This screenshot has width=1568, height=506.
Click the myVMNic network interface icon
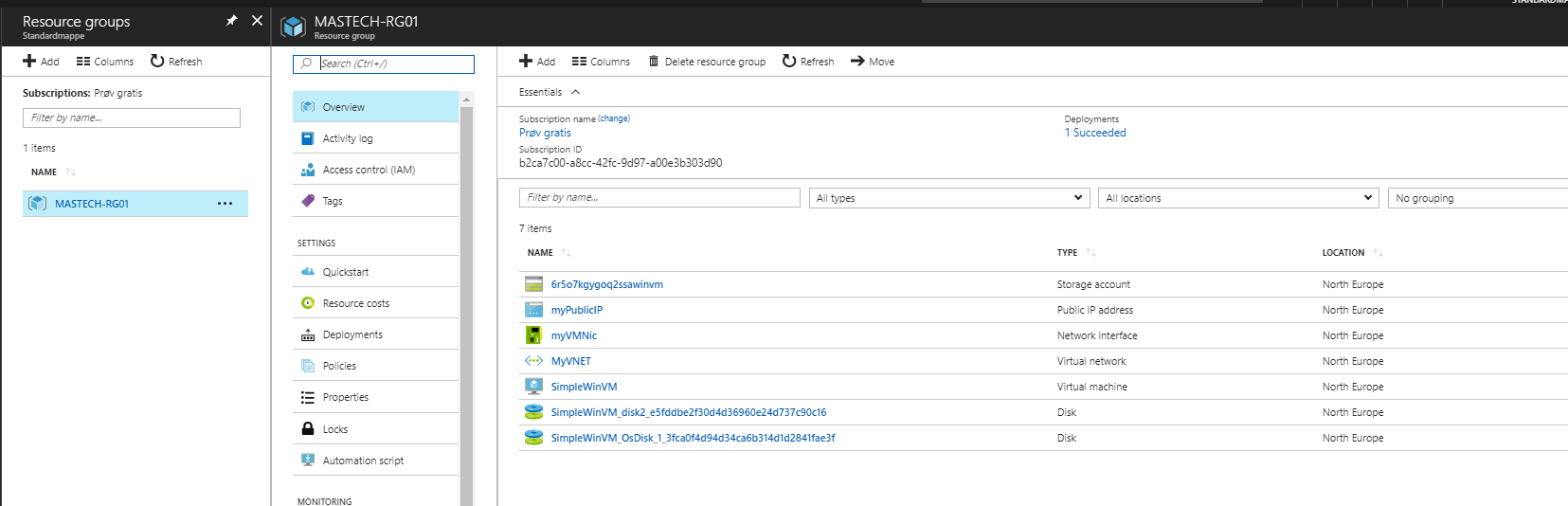(533, 335)
